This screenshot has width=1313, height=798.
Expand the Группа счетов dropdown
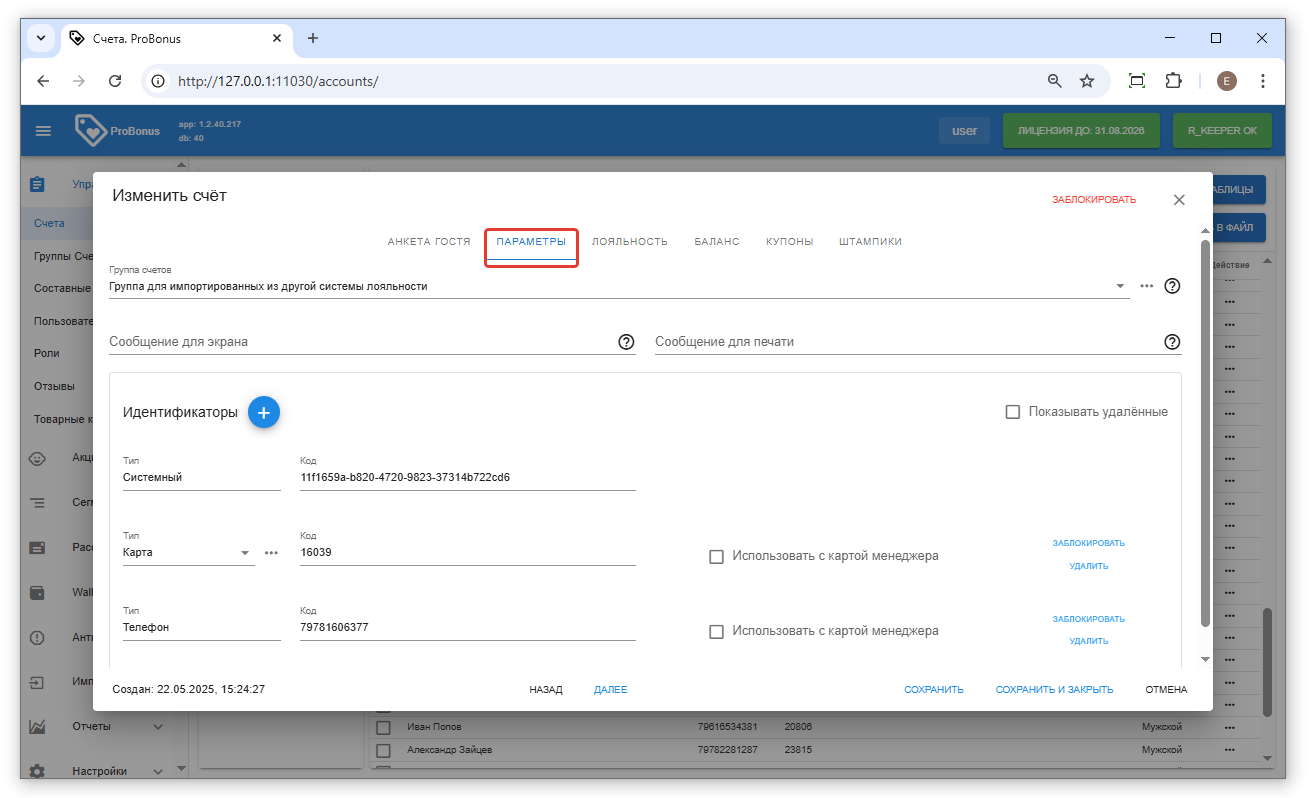point(1120,286)
